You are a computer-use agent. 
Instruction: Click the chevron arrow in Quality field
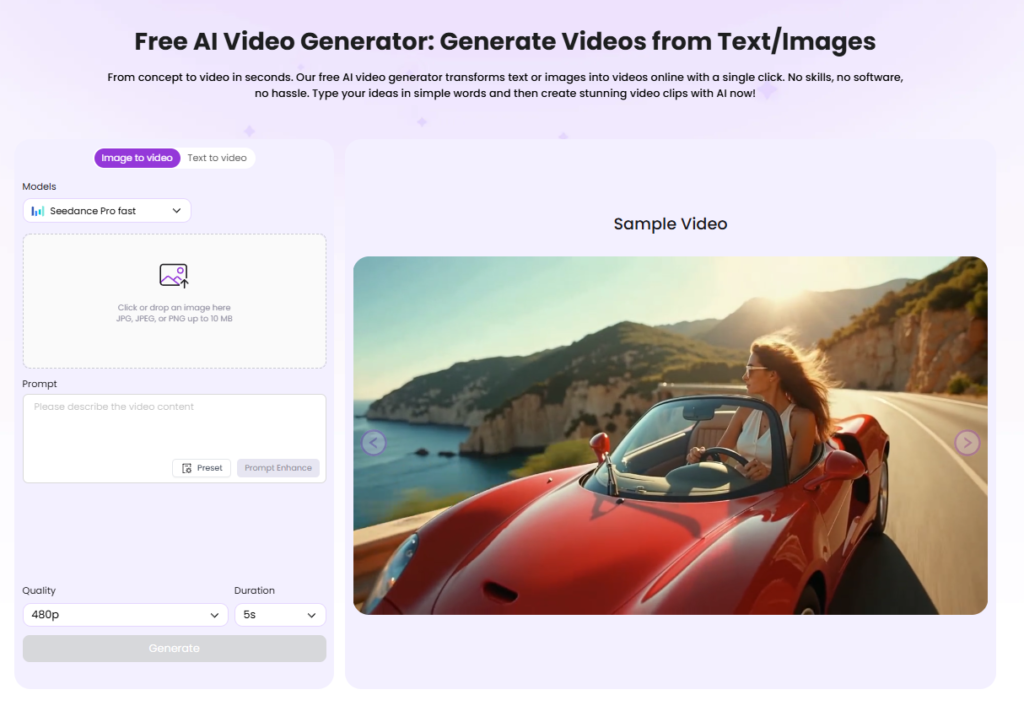pyautogui.click(x=215, y=615)
